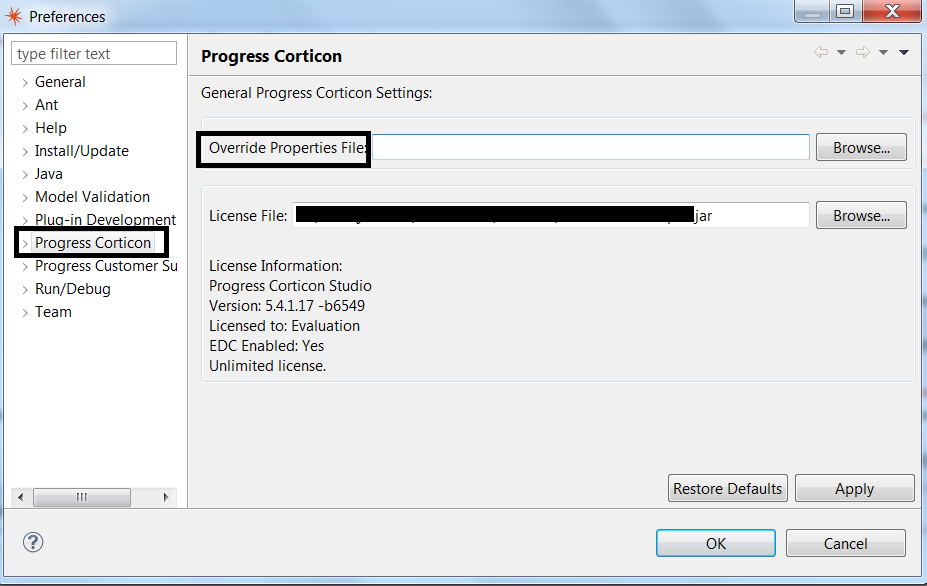Select Plug-in Development in the tree
The width and height of the screenshot is (927, 586).
click(x=105, y=220)
